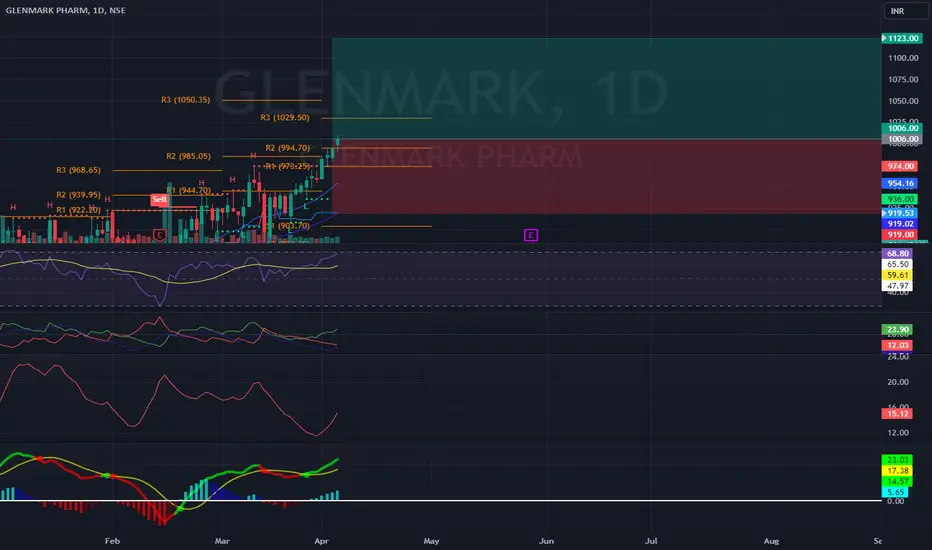Open the INR currency selector
This screenshot has width=932, height=550.
click(x=906, y=11)
